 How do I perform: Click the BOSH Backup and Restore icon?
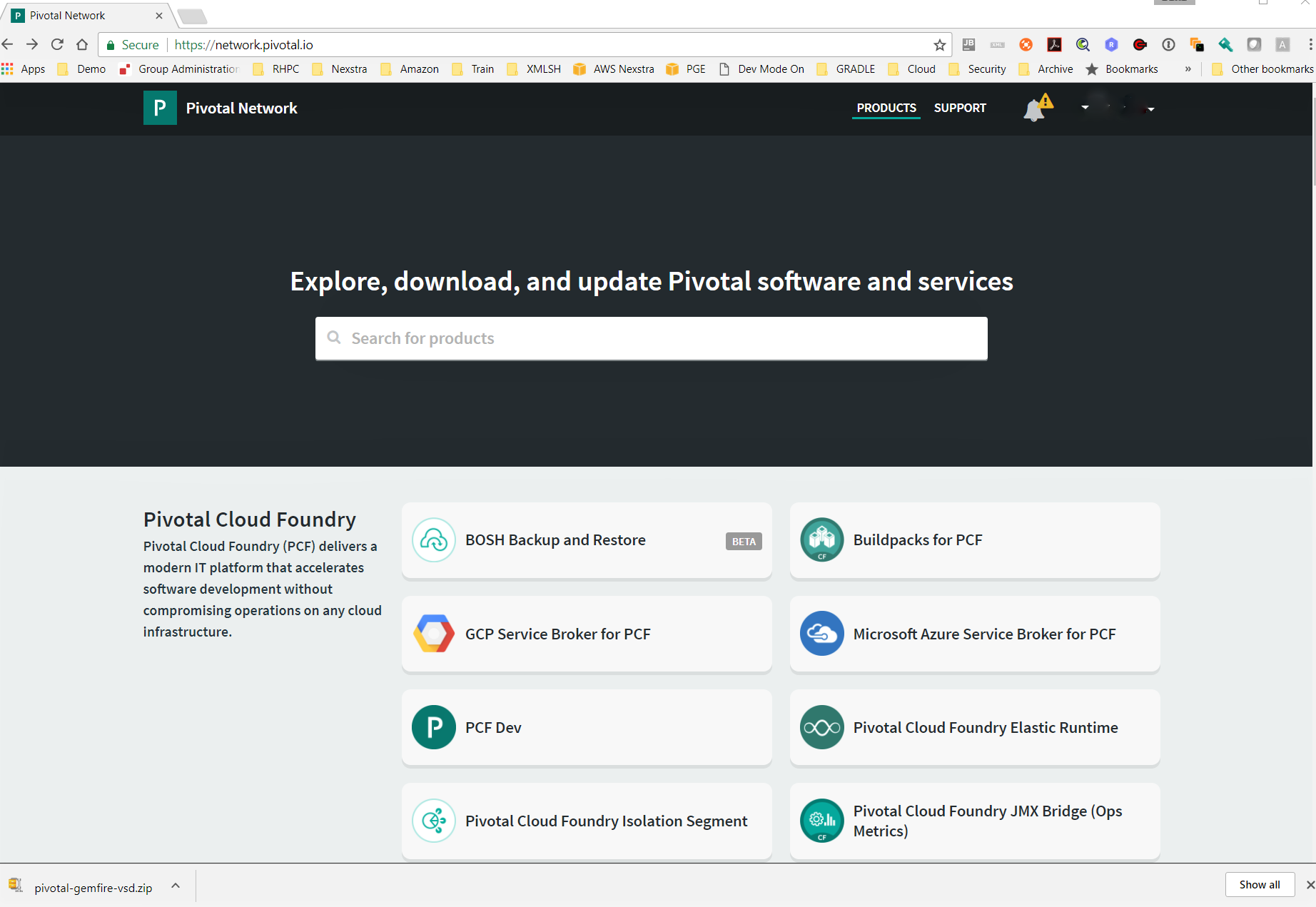[433, 540]
